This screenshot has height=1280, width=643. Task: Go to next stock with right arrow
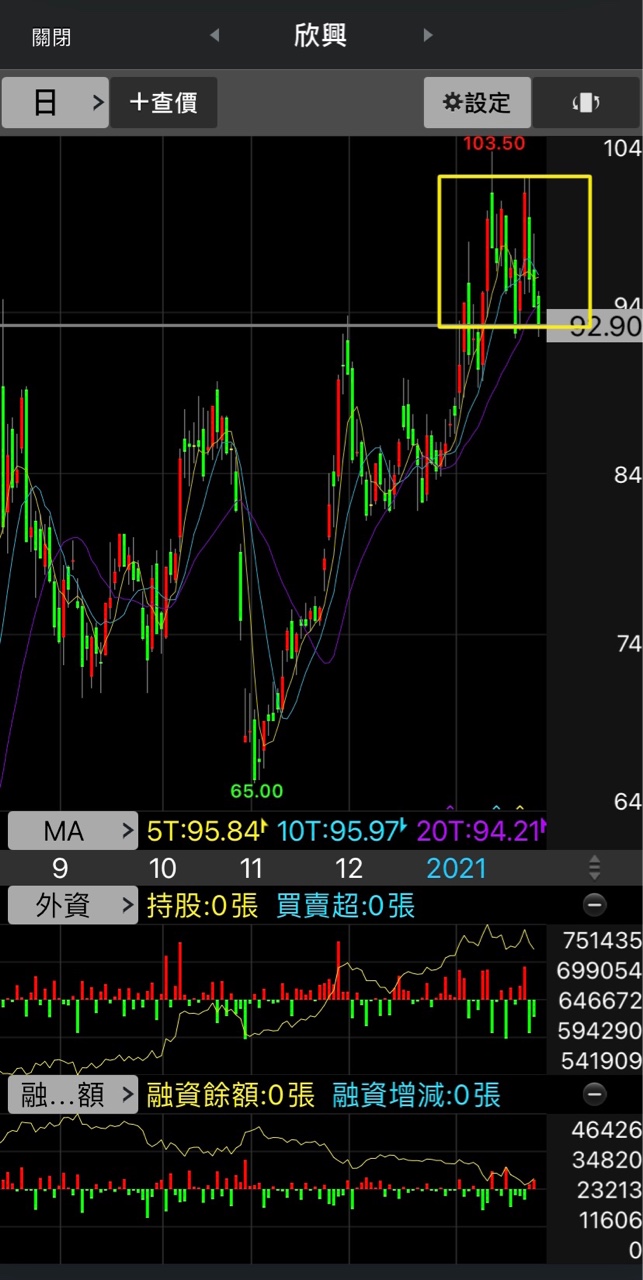(x=428, y=36)
